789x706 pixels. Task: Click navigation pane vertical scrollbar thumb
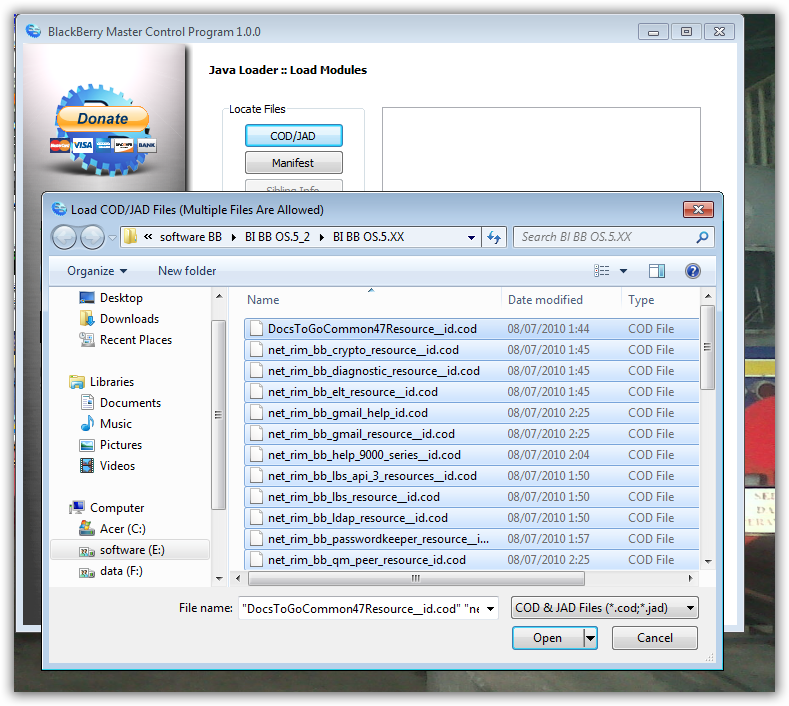(x=218, y=415)
